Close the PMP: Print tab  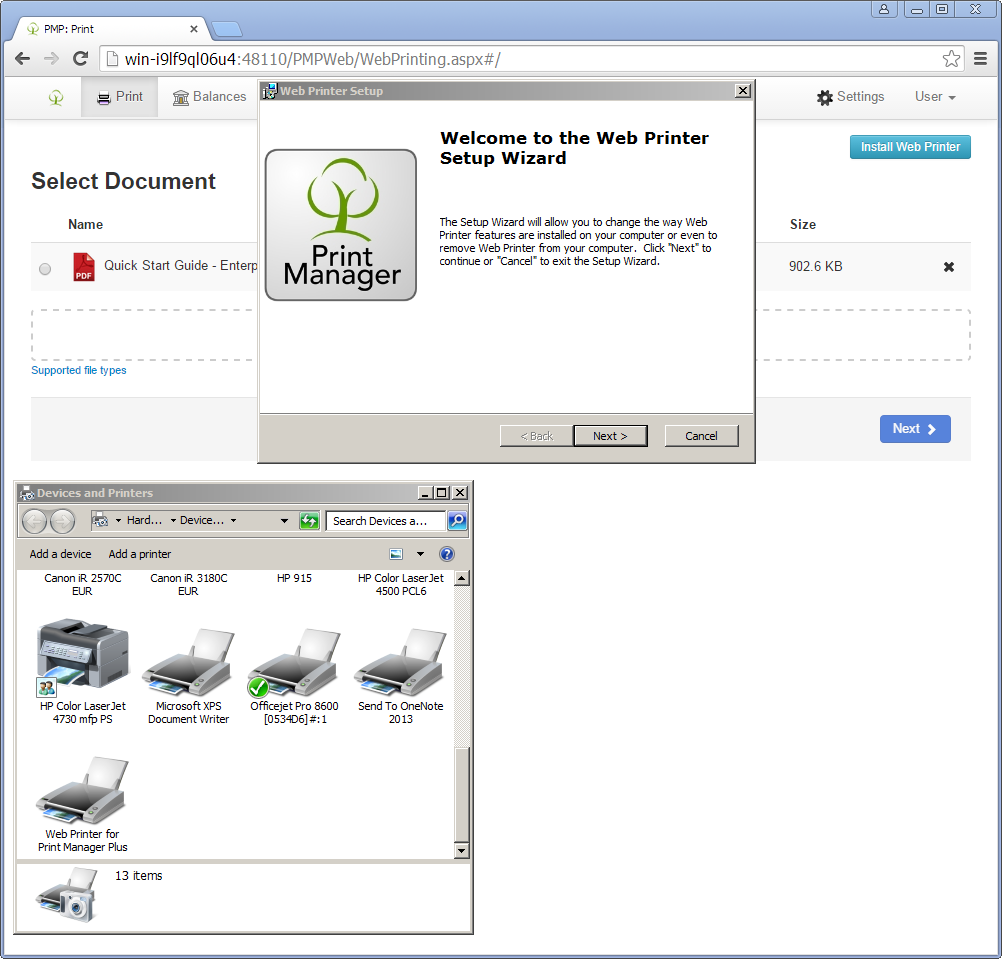click(194, 29)
